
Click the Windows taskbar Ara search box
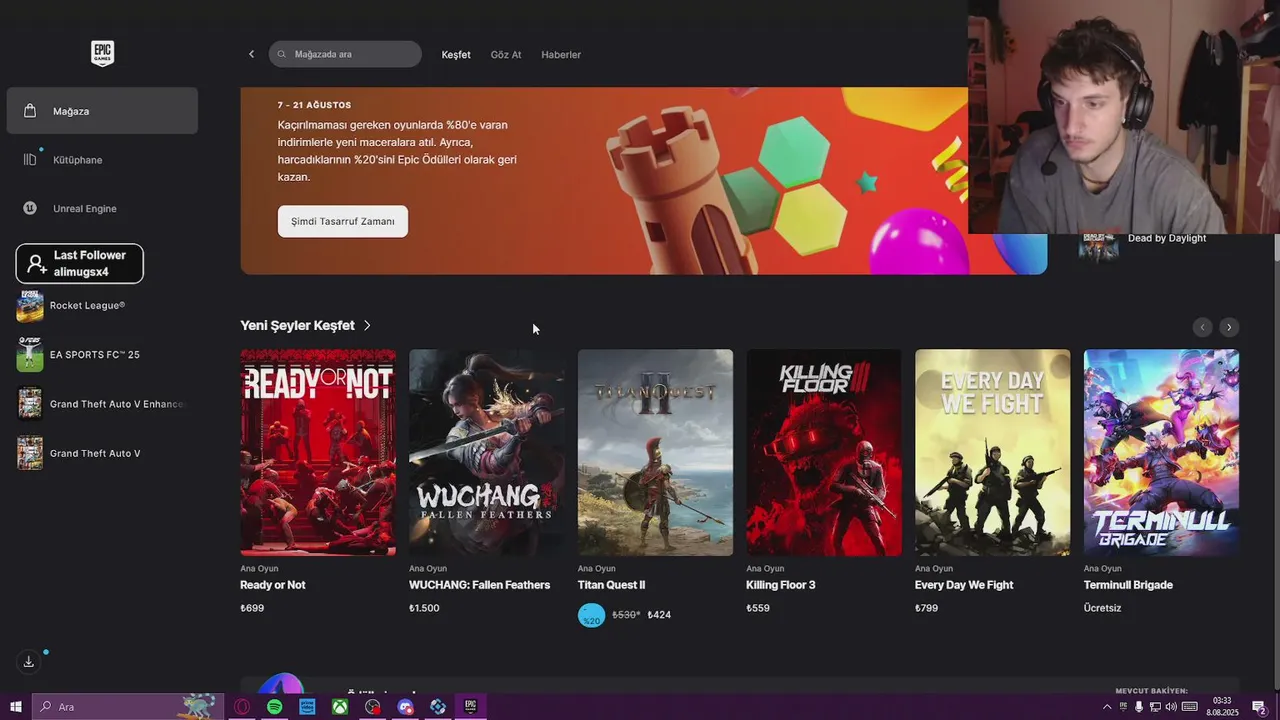click(128, 707)
